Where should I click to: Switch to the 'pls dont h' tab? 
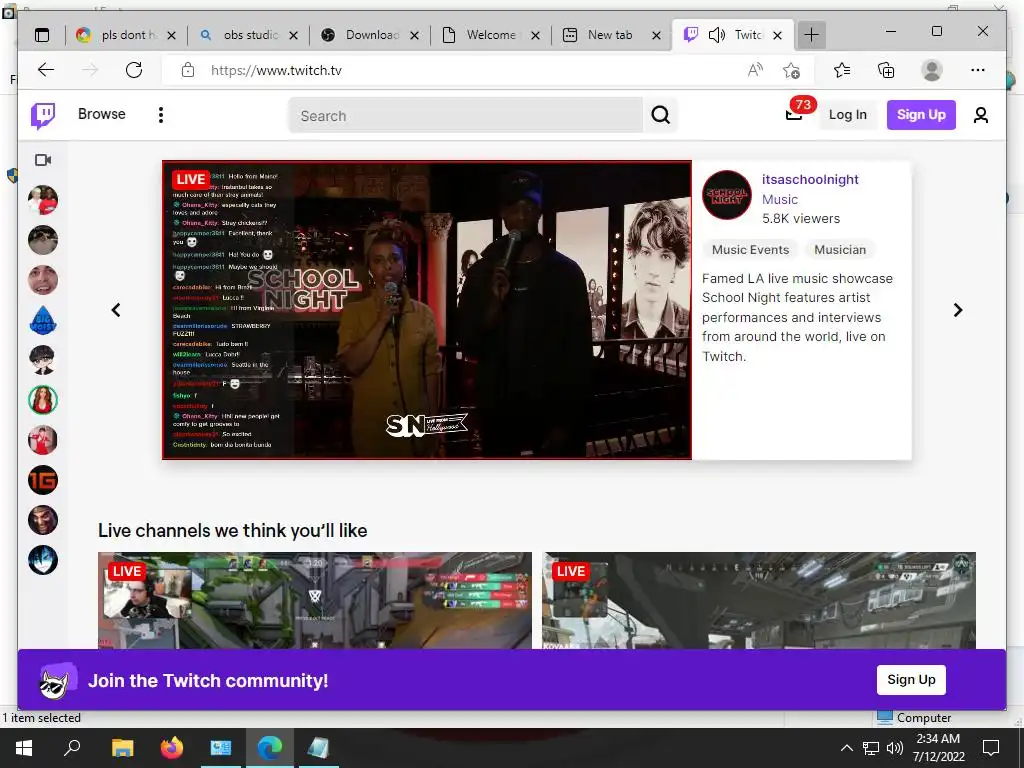[x=126, y=35]
